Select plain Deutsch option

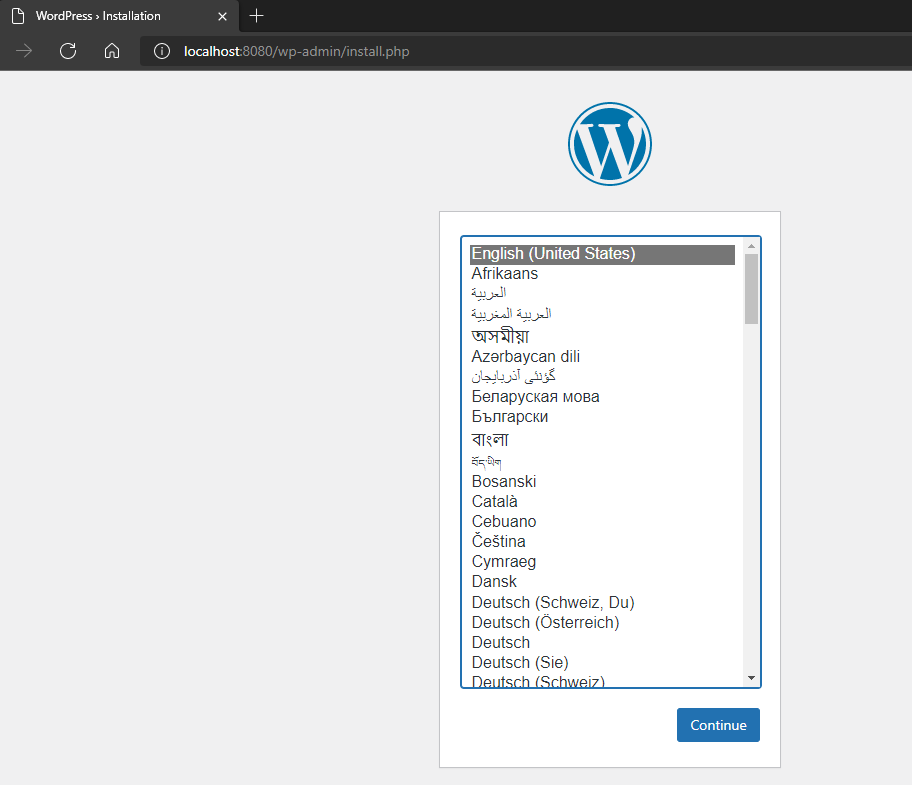602,643
